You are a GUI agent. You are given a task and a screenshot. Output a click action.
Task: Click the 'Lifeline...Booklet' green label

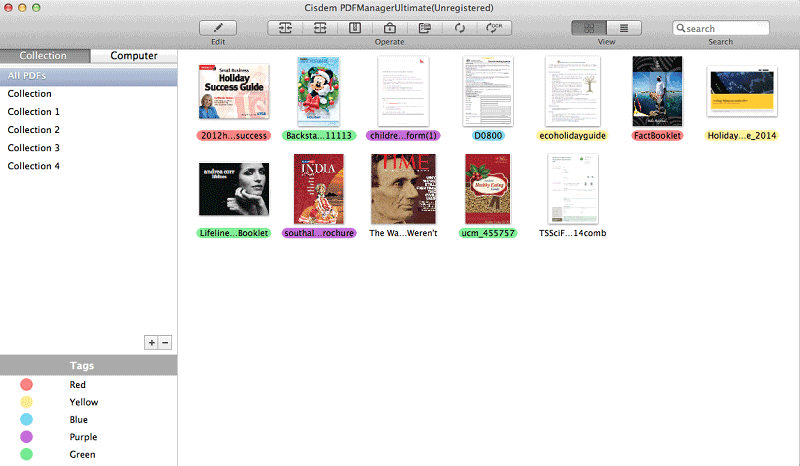[x=234, y=233]
